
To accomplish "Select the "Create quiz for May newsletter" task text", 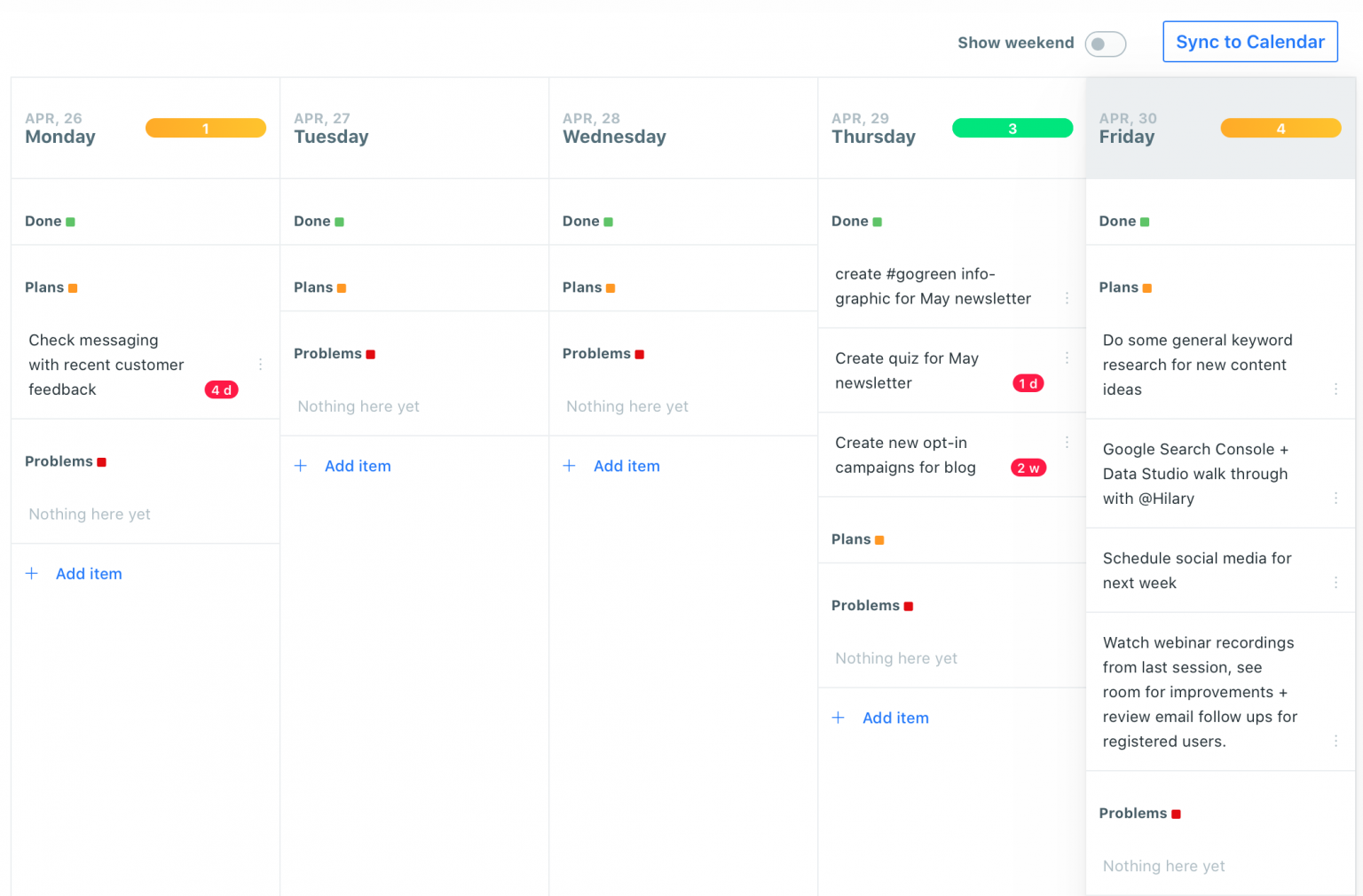I will 907,371.
